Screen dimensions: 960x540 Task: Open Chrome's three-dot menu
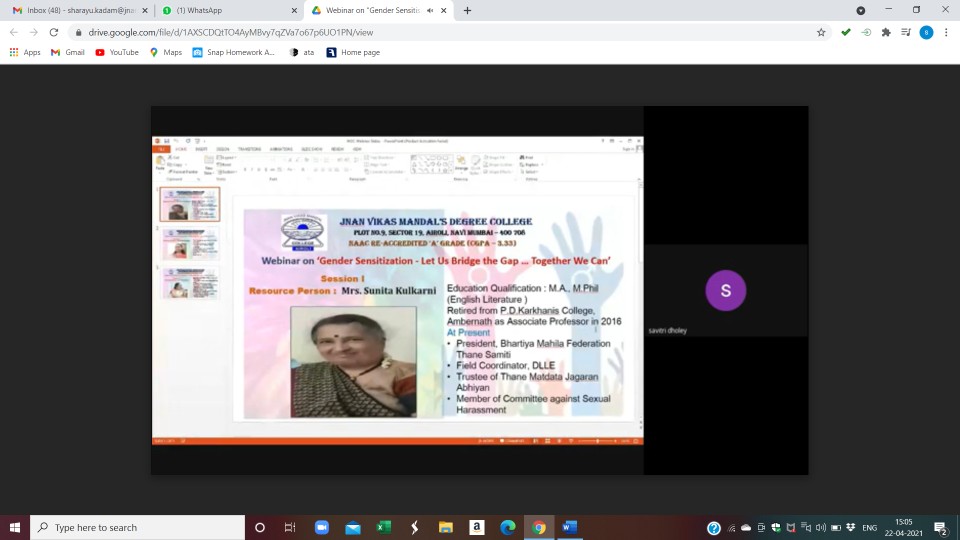946,32
